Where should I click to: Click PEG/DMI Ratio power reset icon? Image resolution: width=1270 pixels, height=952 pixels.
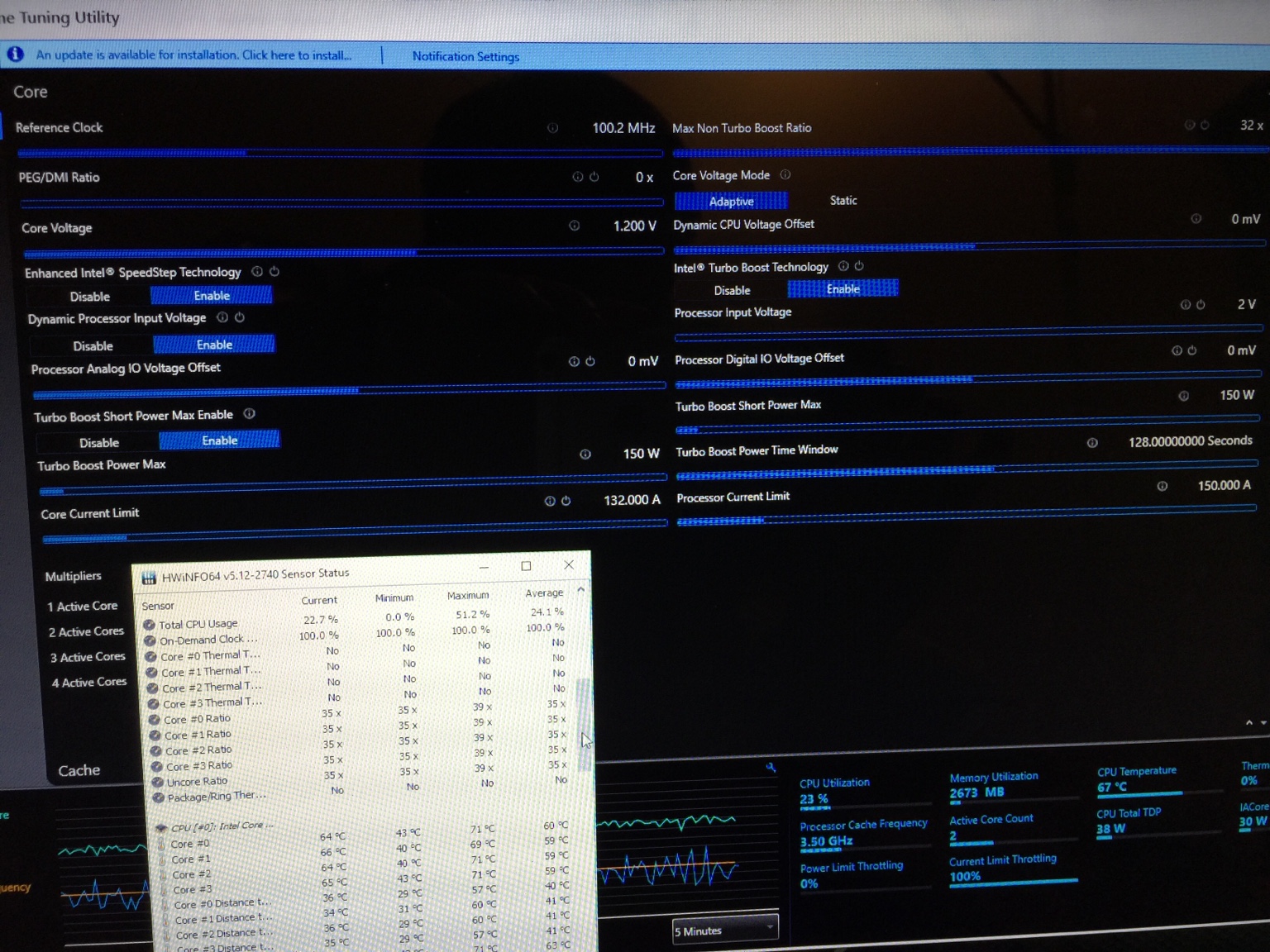click(594, 177)
